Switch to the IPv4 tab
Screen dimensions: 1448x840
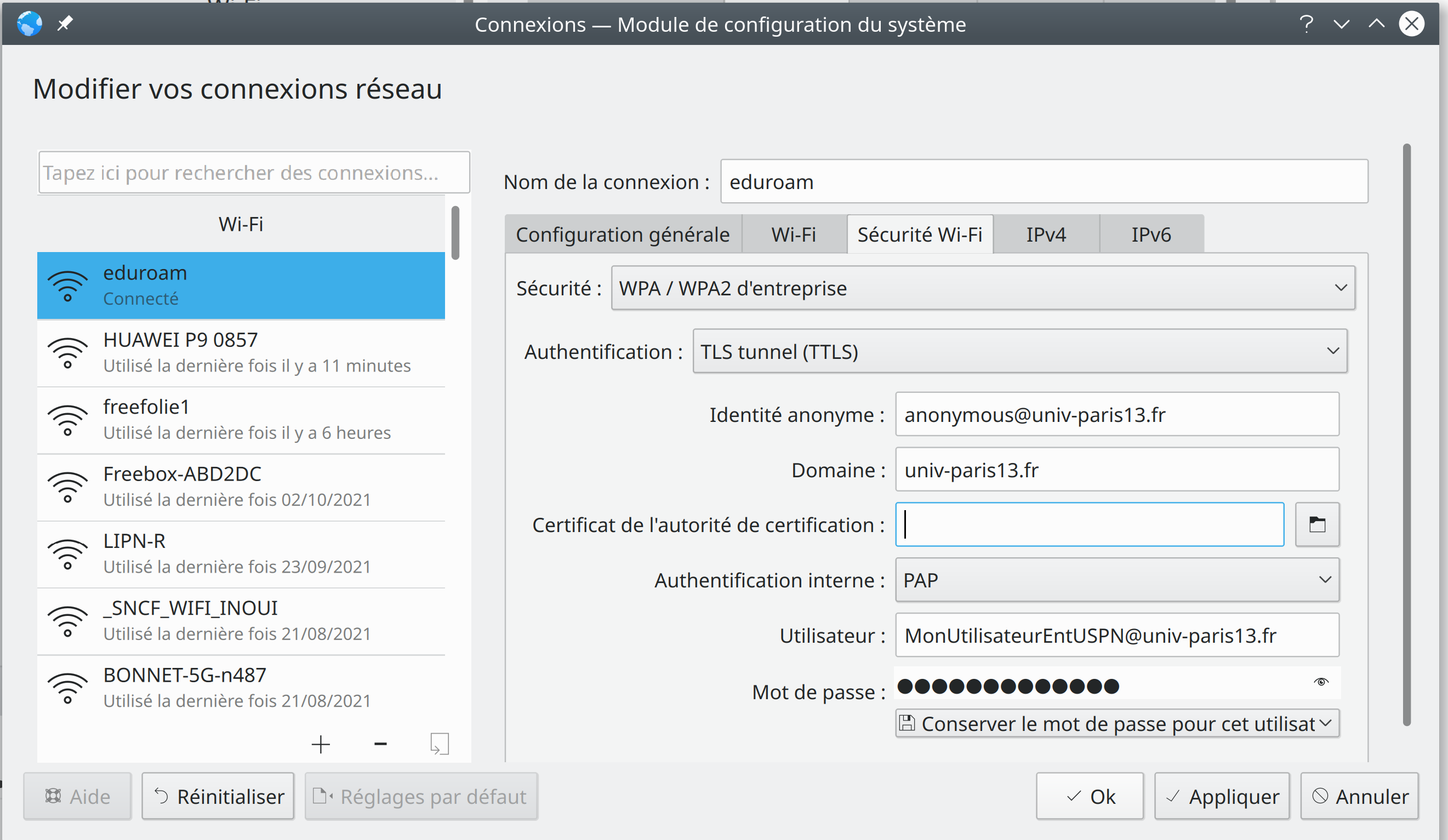(1046, 235)
